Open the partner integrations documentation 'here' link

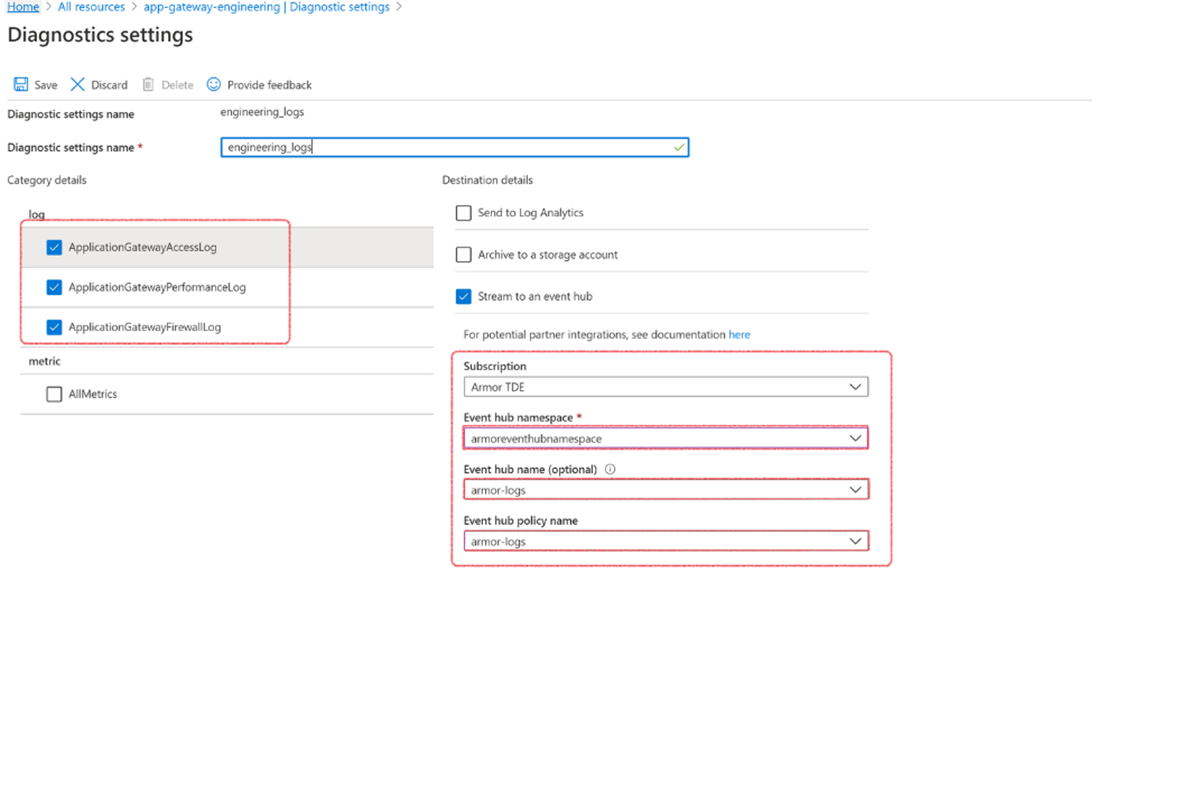pyautogui.click(x=739, y=335)
